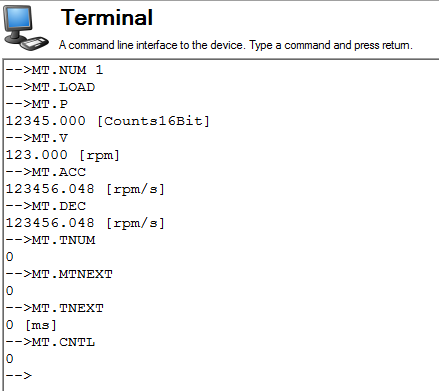Click the MT.NUM 1 command line
Viewport: 439px width, 391px height.
point(55,70)
